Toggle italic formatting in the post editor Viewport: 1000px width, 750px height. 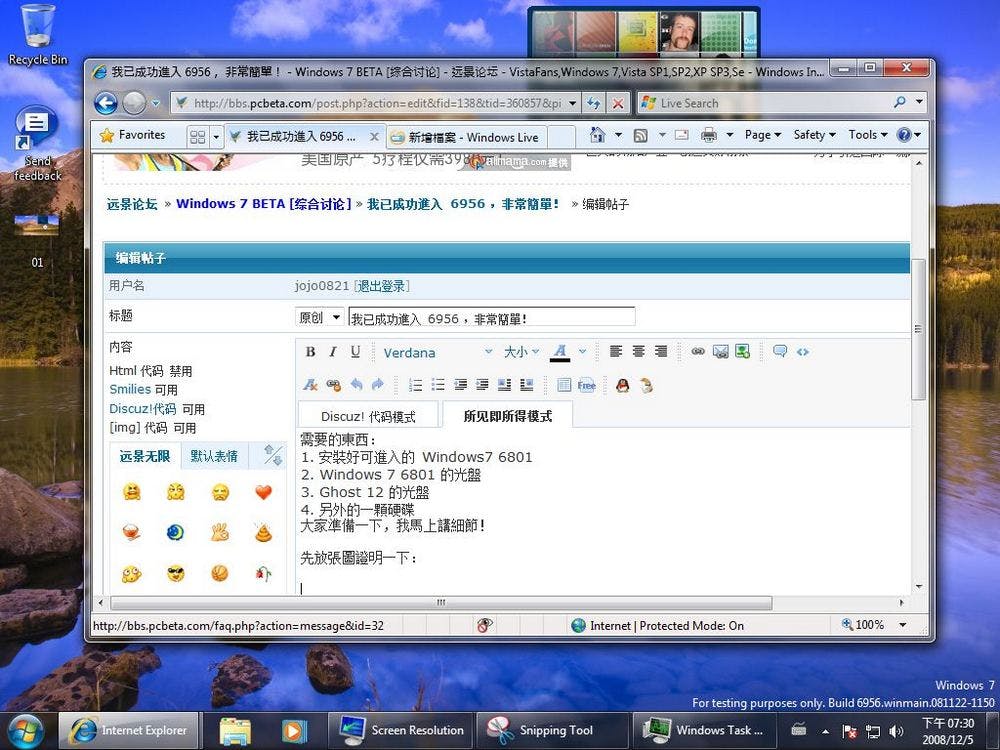point(333,352)
